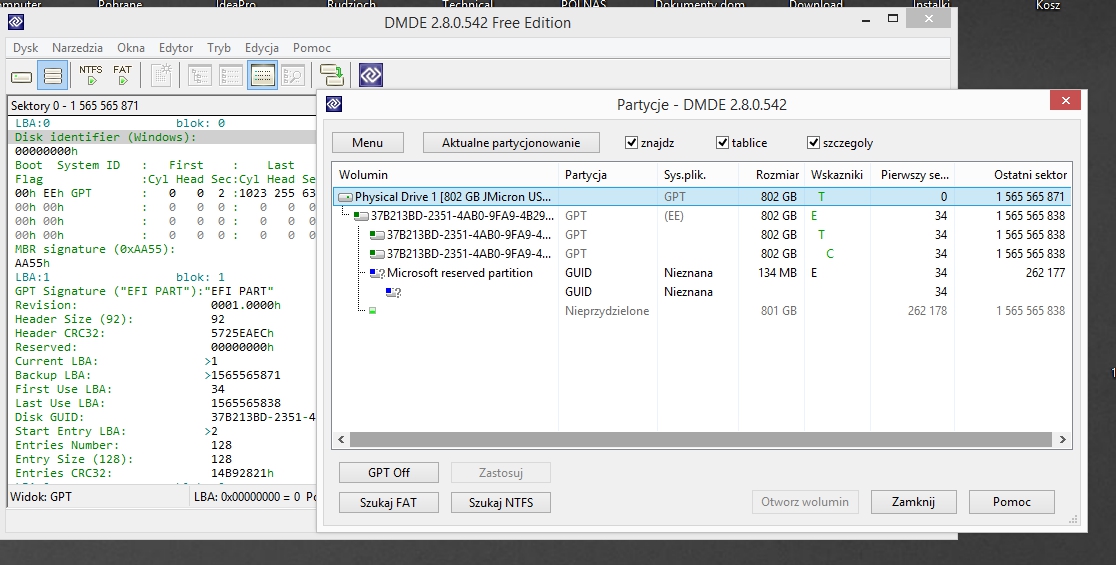This screenshot has width=1116, height=565.
Task: Click the Entries CRC32 value 14B92821h
Action: pyautogui.click(x=242, y=473)
